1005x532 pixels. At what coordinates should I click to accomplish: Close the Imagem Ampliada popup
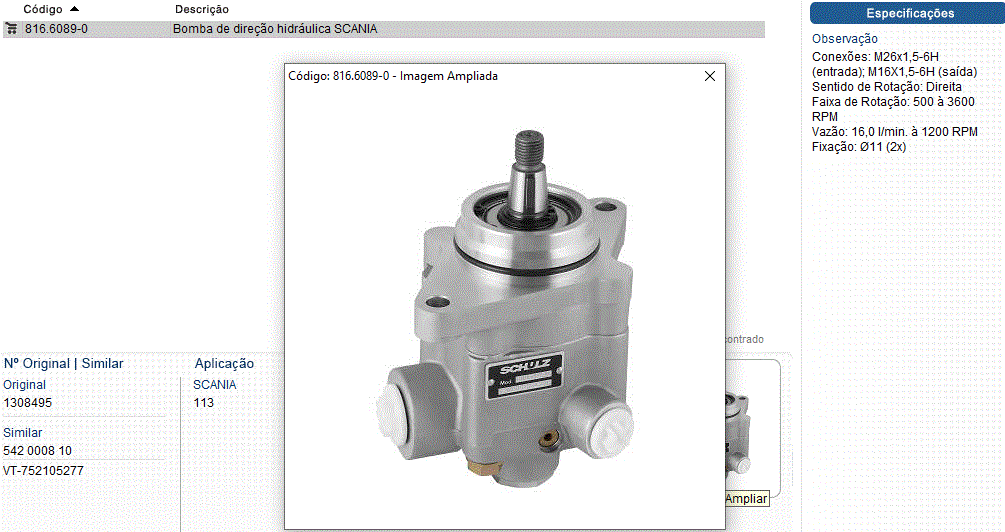[710, 76]
